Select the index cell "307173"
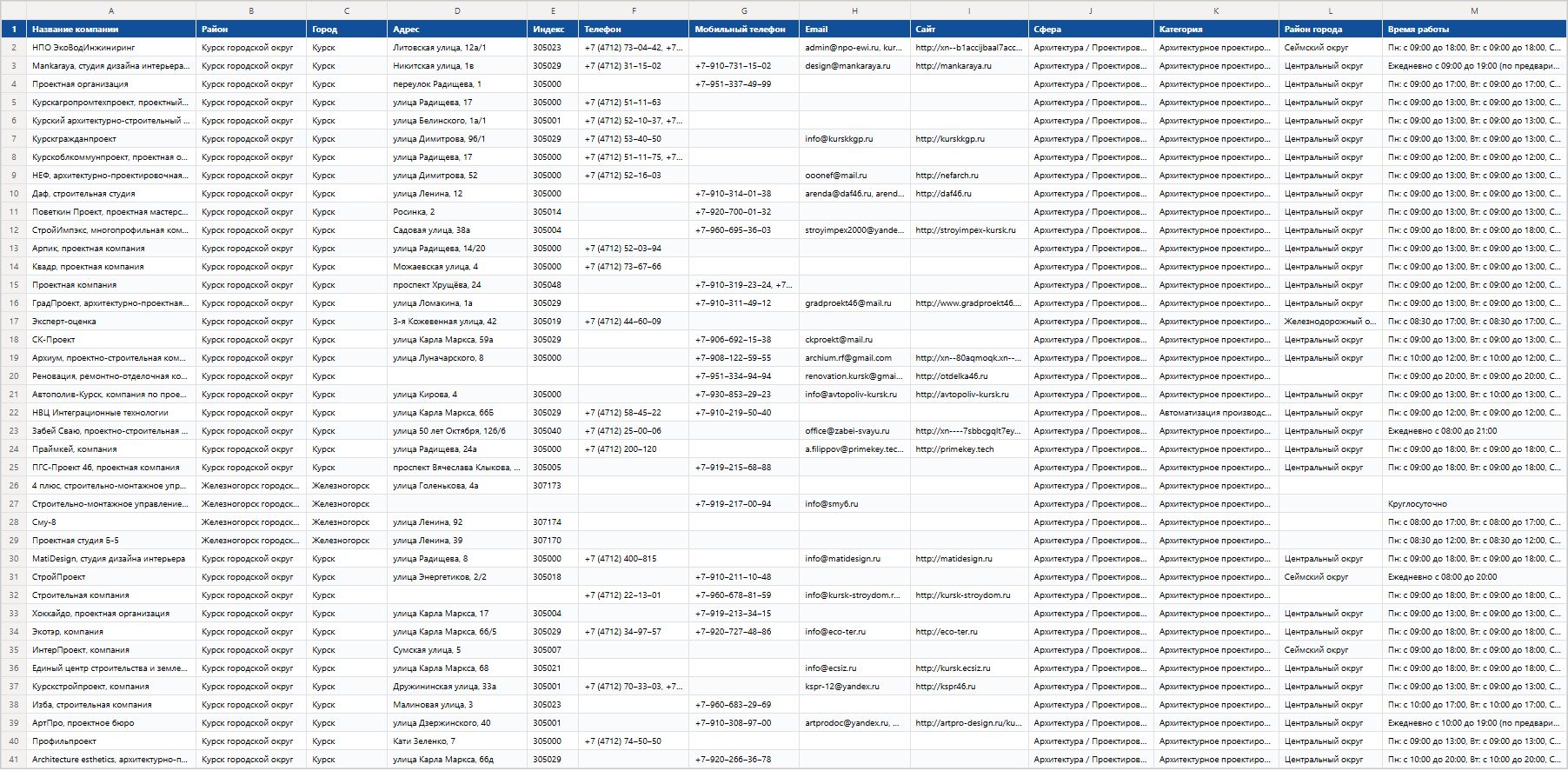1568x784 pixels. (x=553, y=486)
